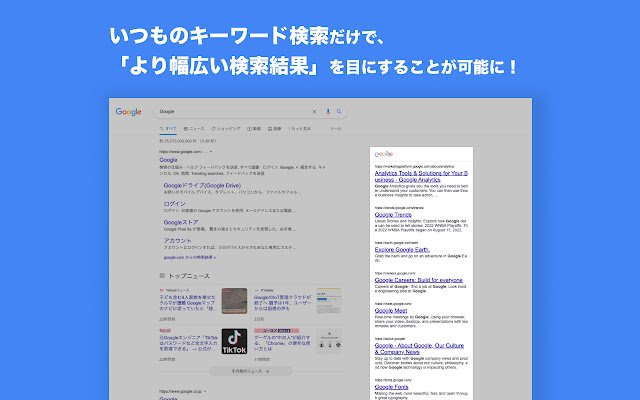Open more results from google.com link
The width and height of the screenshot is (640, 400).
click(x=190, y=258)
